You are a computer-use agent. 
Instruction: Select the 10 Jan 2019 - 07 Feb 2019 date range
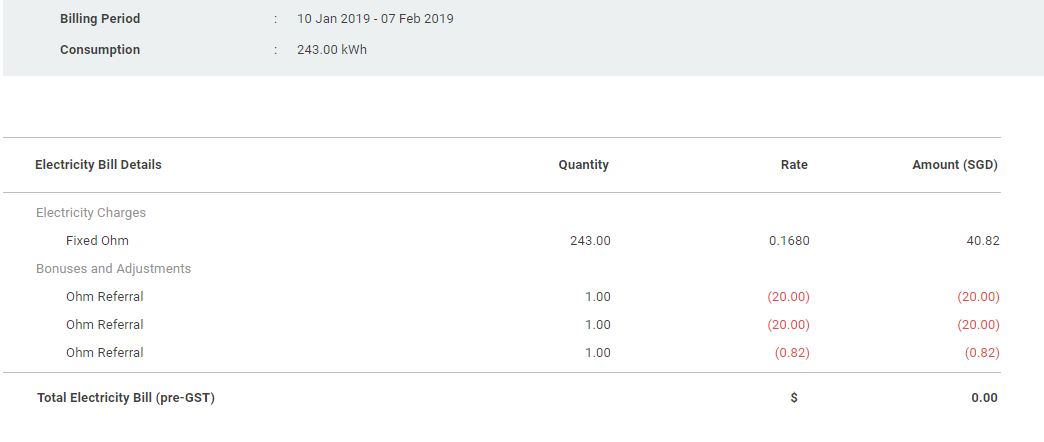tap(375, 19)
